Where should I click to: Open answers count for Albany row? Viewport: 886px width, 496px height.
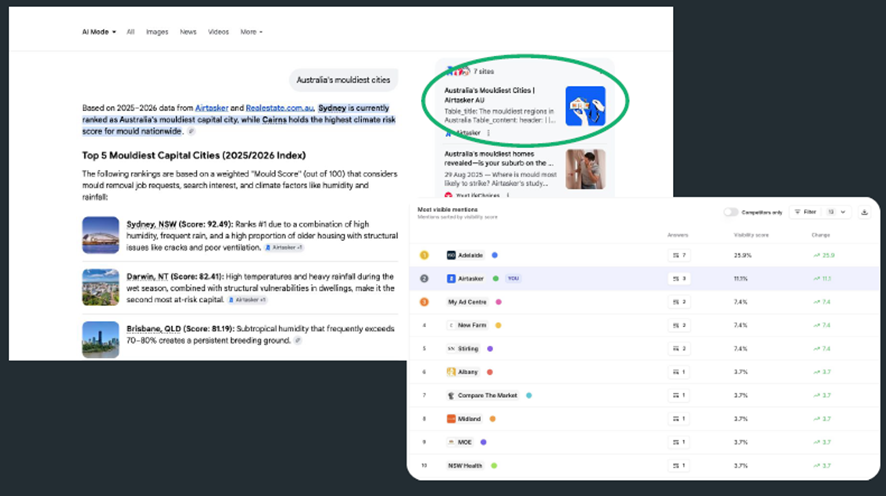click(x=679, y=372)
